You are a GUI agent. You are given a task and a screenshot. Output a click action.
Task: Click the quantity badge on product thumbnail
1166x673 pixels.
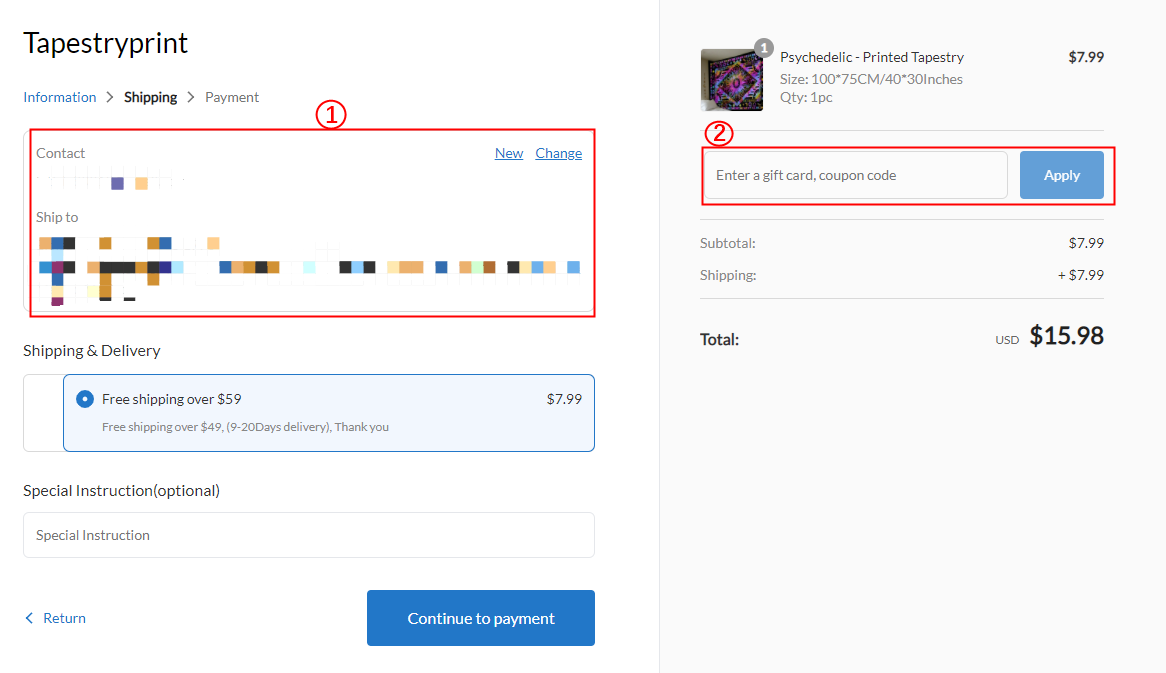[764, 48]
